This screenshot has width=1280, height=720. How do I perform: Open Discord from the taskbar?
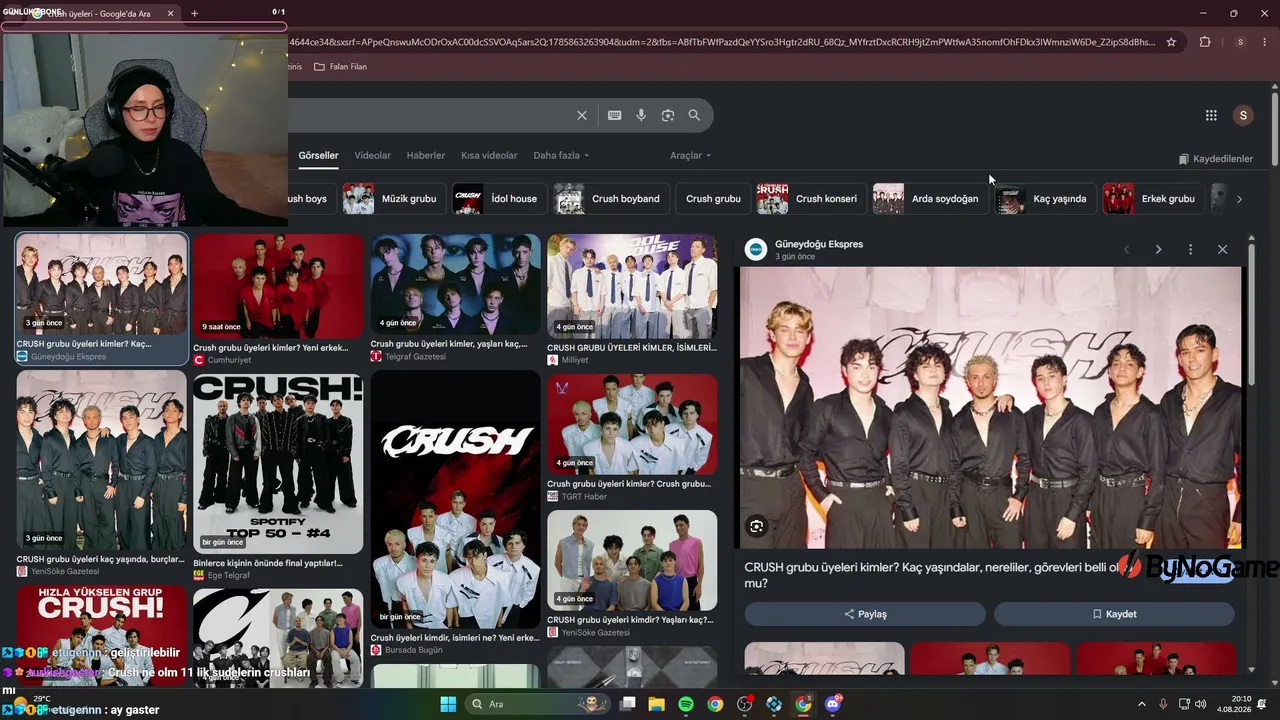pyautogui.click(x=833, y=704)
